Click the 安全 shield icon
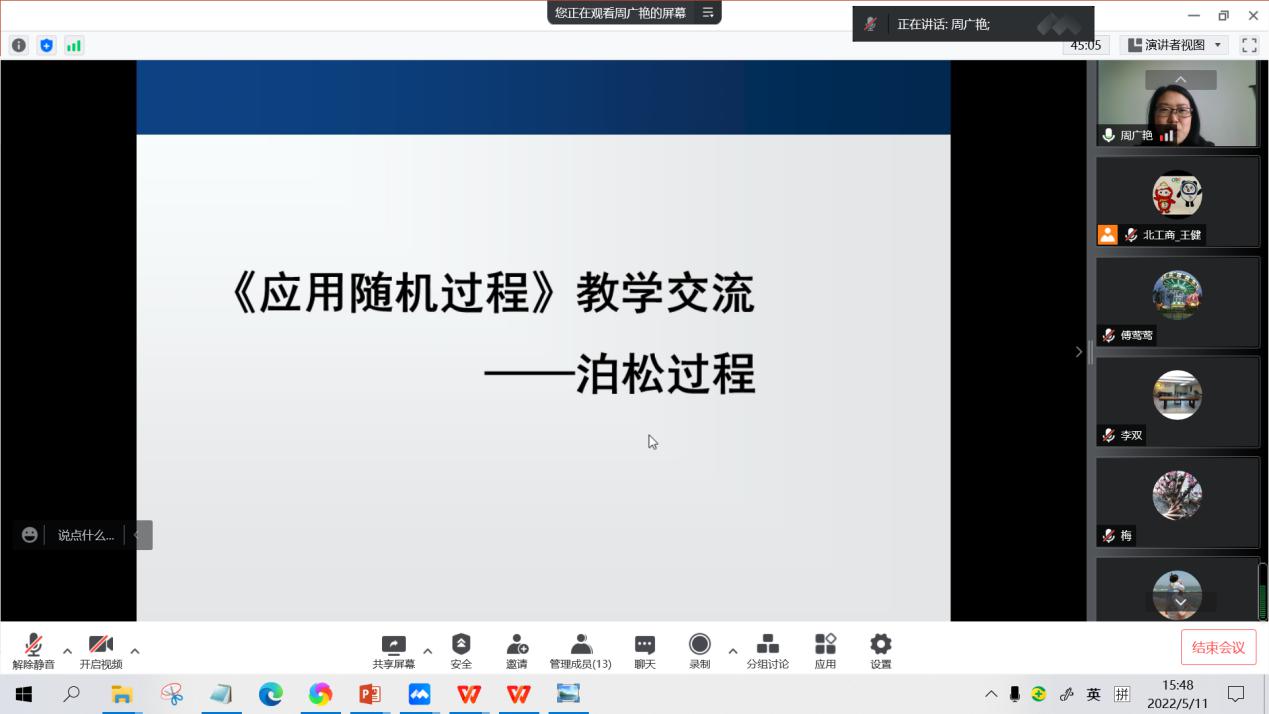The width and height of the screenshot is (1269, 714). pyautogui.click(x=461, y=645)
